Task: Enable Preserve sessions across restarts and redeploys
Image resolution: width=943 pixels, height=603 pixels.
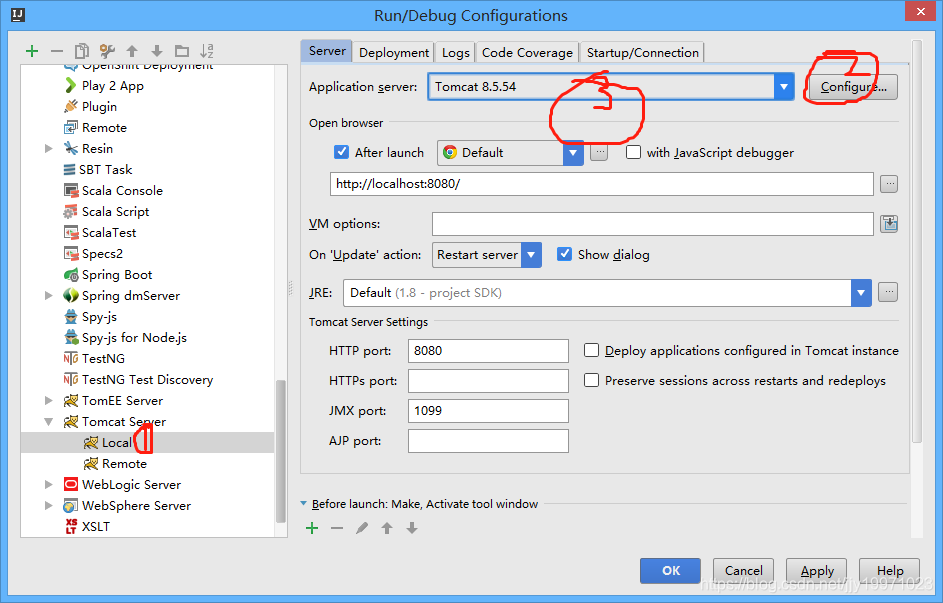Action: click(x=592, y=381)
